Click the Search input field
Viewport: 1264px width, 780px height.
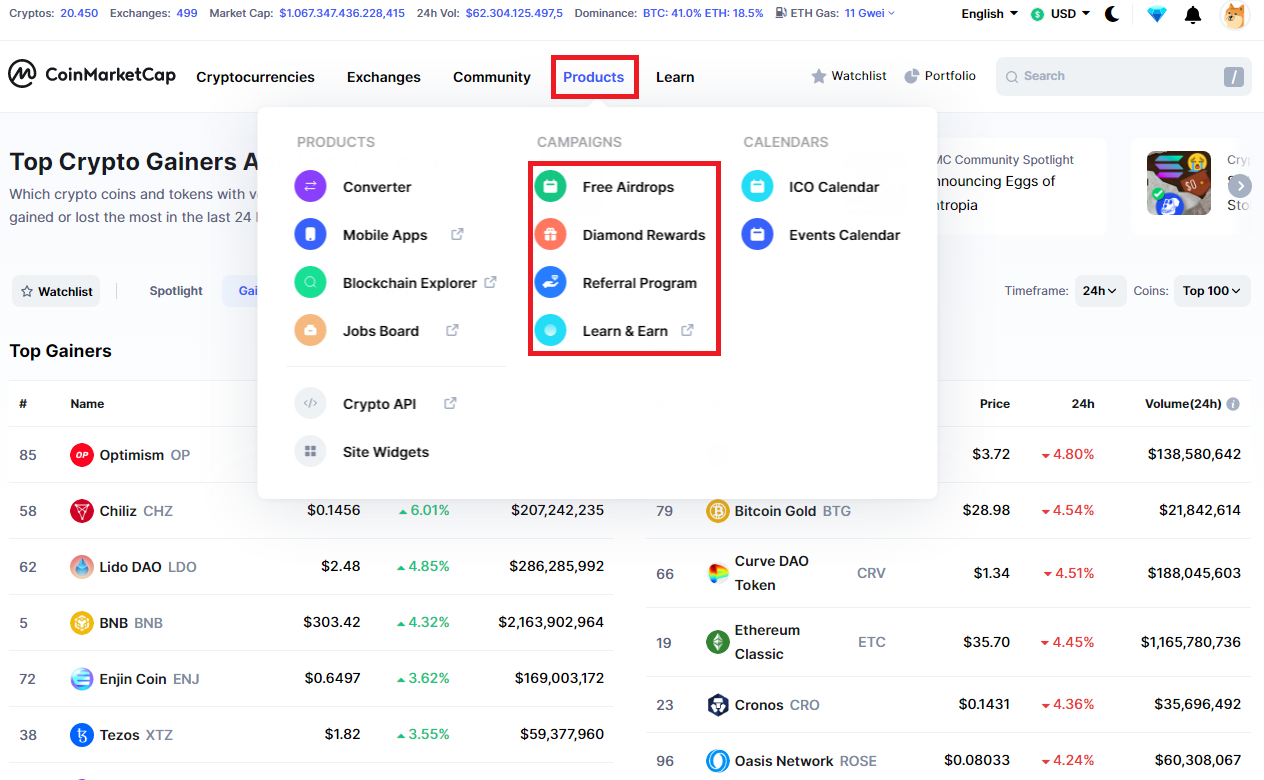pyautogui.click(x=1124, y=76)
